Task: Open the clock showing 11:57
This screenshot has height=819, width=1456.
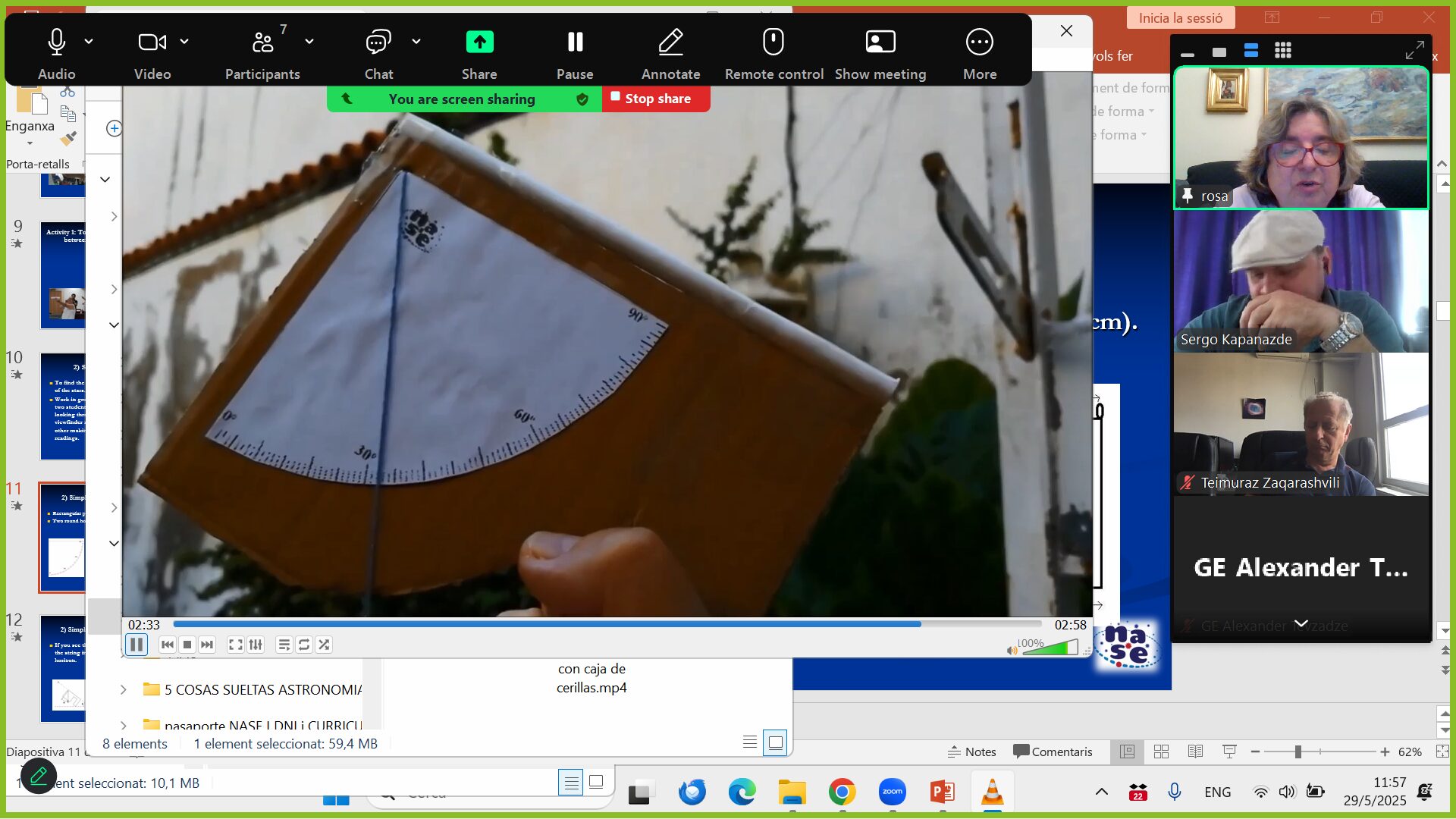Action: click(1375, 791)
